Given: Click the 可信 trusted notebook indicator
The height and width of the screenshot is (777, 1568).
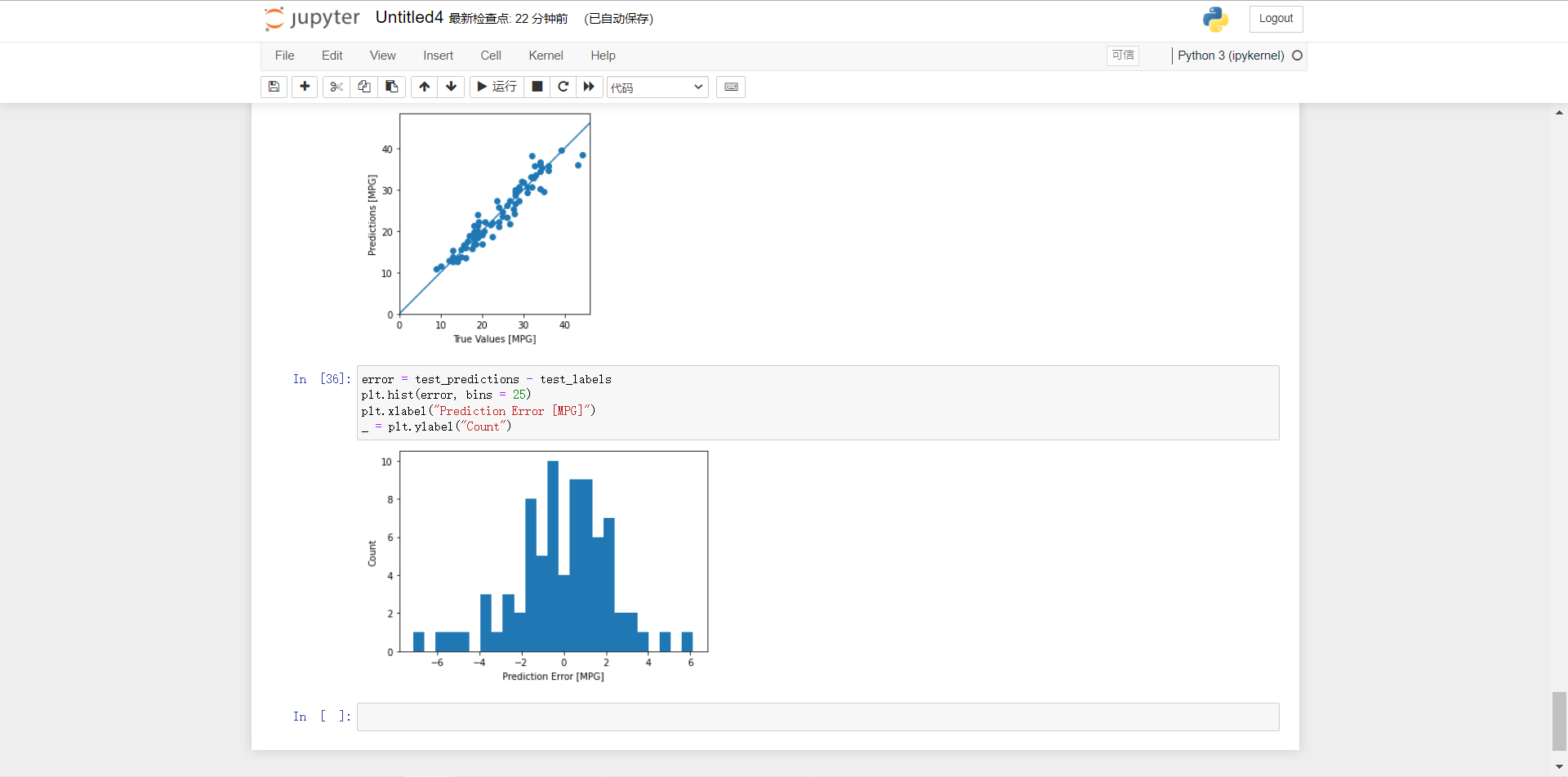Looking at the screenshot, I should 1123,55.
